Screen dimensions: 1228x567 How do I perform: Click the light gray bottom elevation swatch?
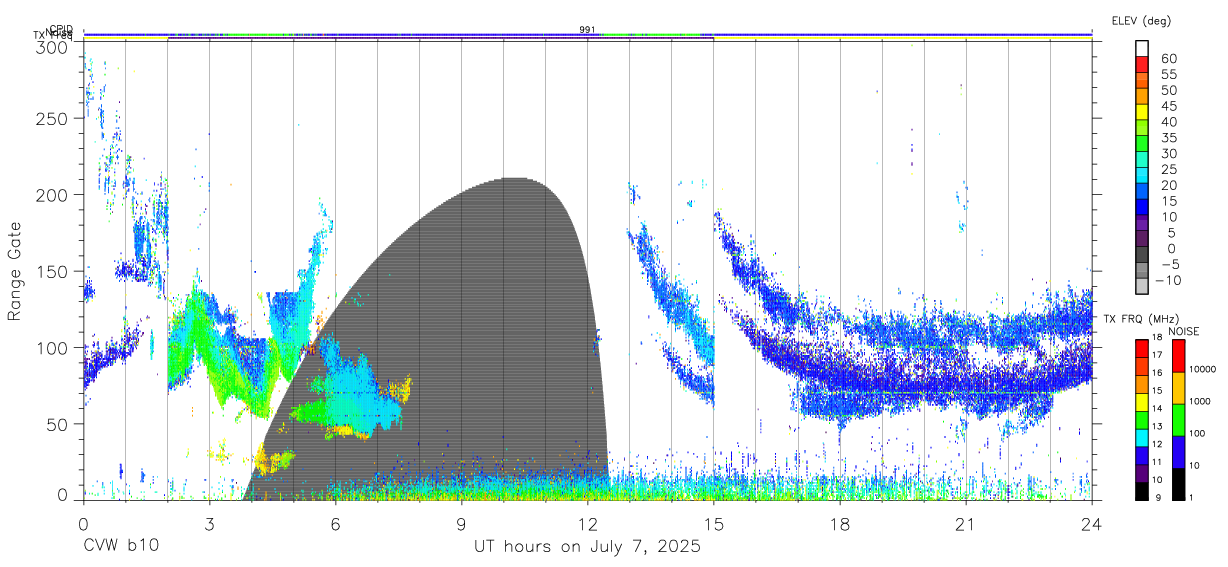1142,287
